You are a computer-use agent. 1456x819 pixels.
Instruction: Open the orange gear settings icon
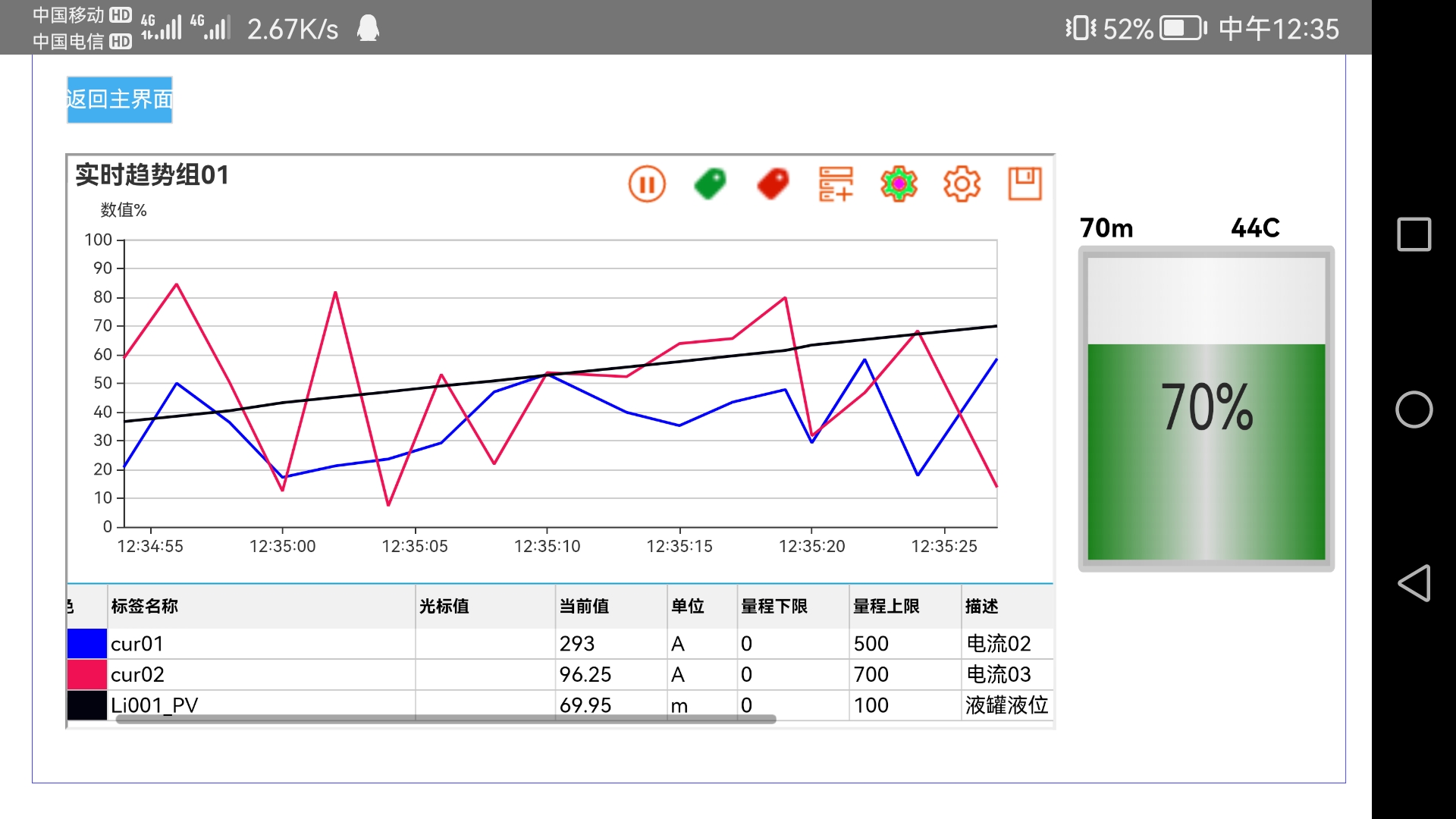(x=962, y=184)
